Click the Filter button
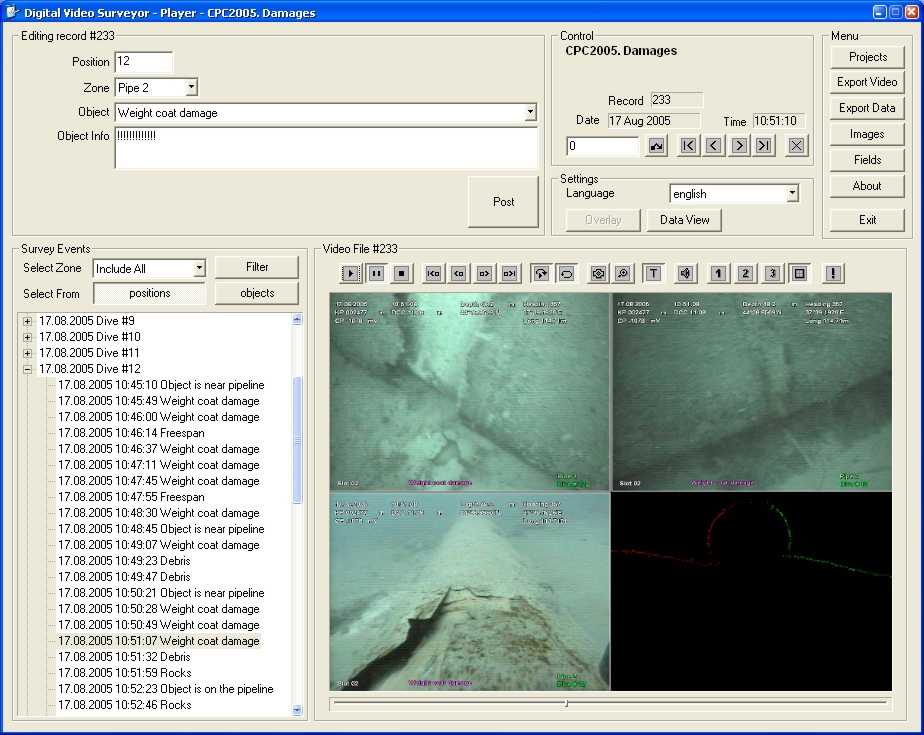924x735 pixels. (257, 267)
